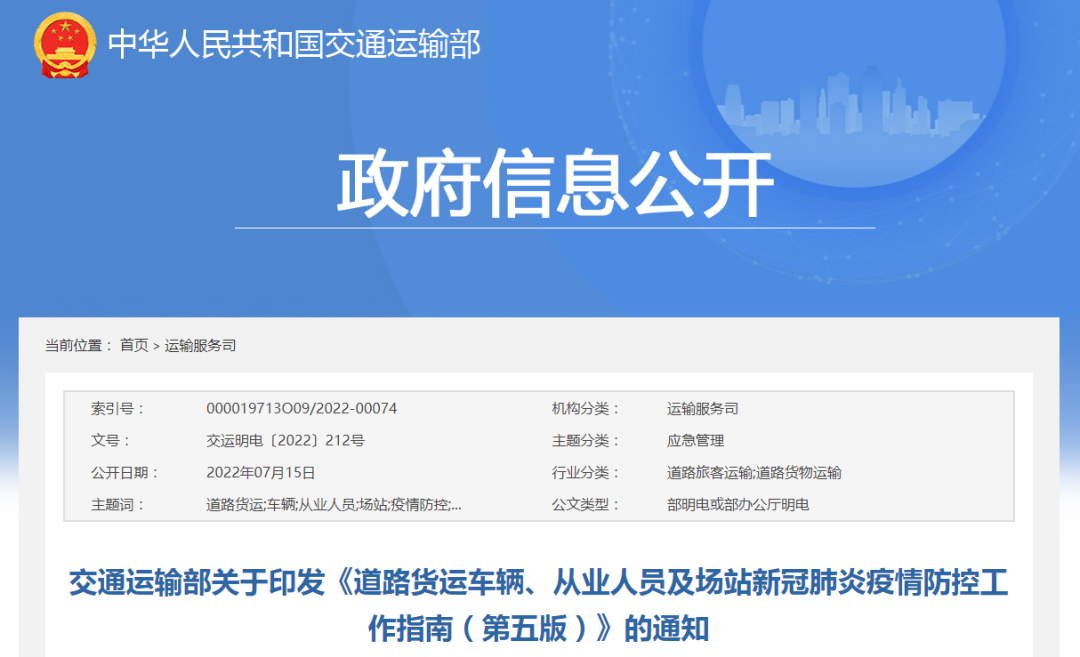
Task: Select the value 部明电或部办公厅明电
Action: tap(738, 505)
